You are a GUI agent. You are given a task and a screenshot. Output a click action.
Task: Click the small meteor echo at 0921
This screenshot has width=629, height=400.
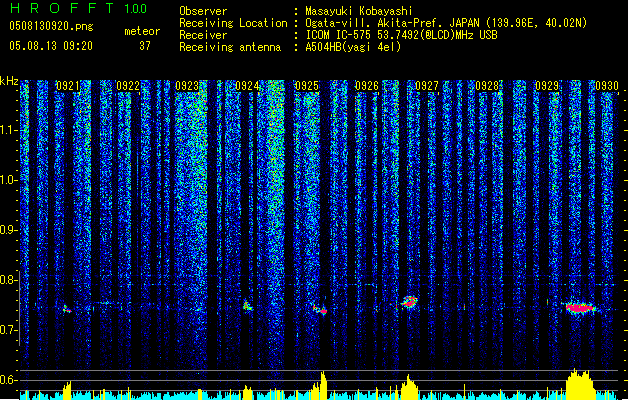[x=67, y=309]
